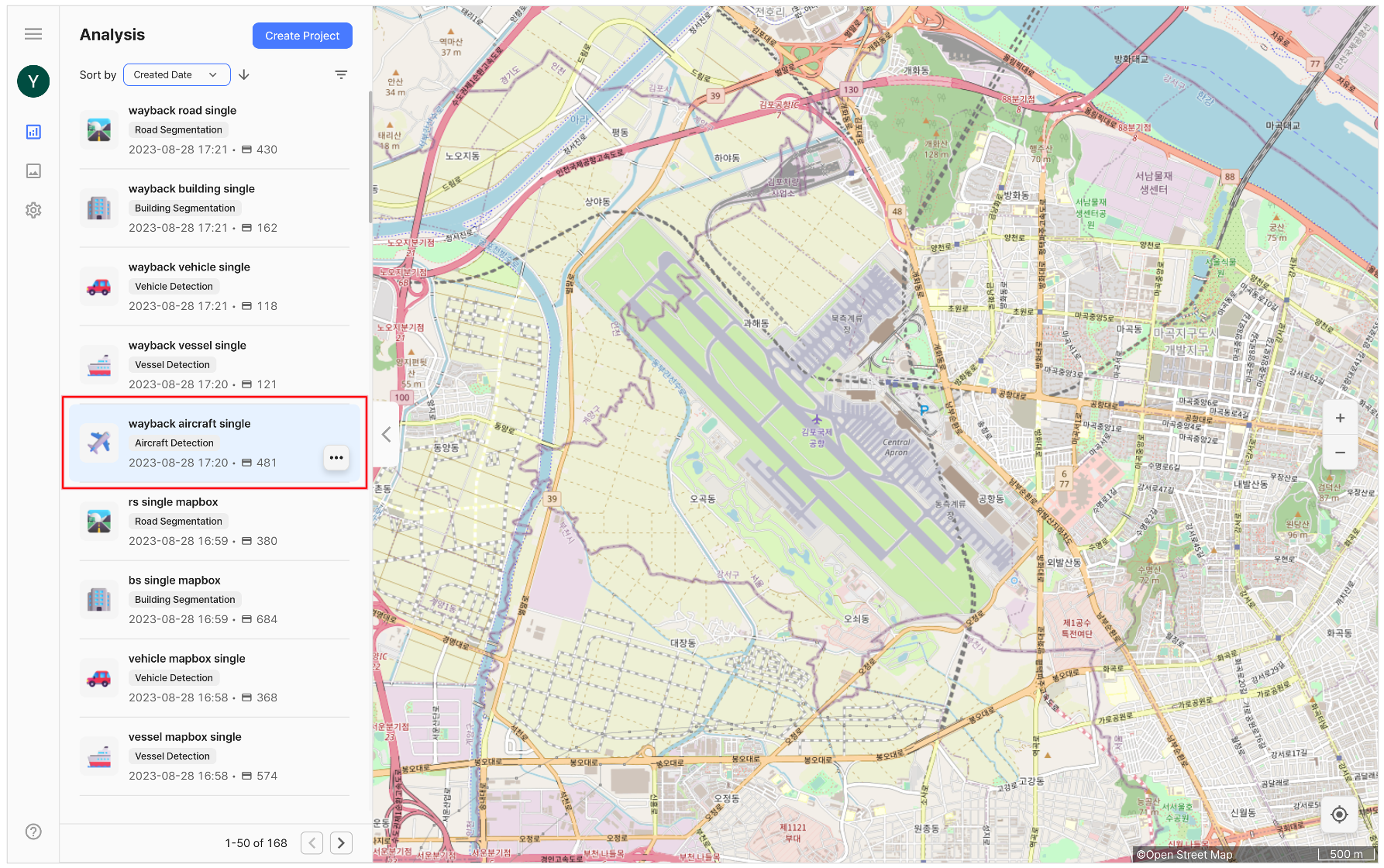Click the wayback vessel single thumbnail
The width and height of the screenshot is (1384, 868).
[99, 365]
